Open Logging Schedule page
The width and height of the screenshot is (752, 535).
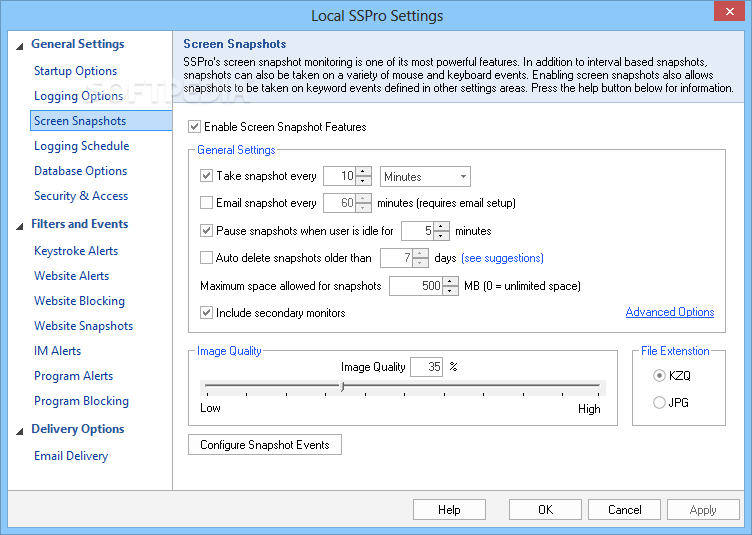[x=82, y=146]
